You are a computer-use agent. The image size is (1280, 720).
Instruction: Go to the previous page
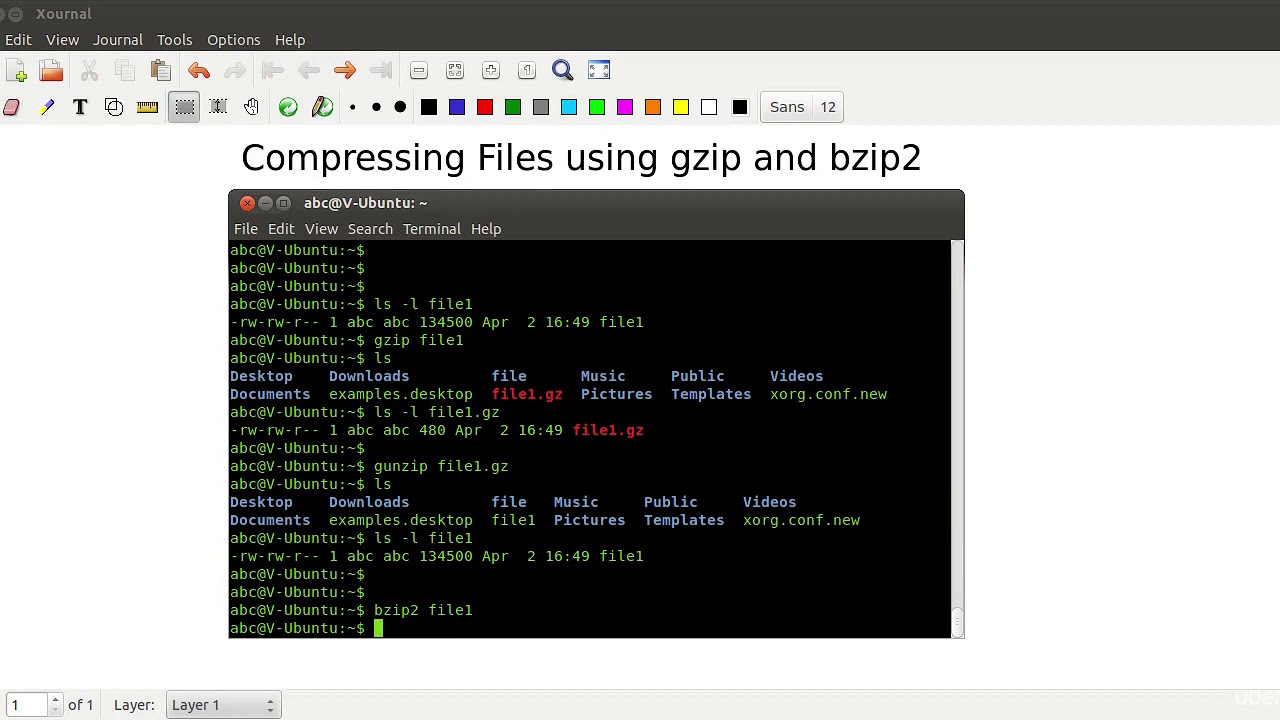[x=308, y=70]
